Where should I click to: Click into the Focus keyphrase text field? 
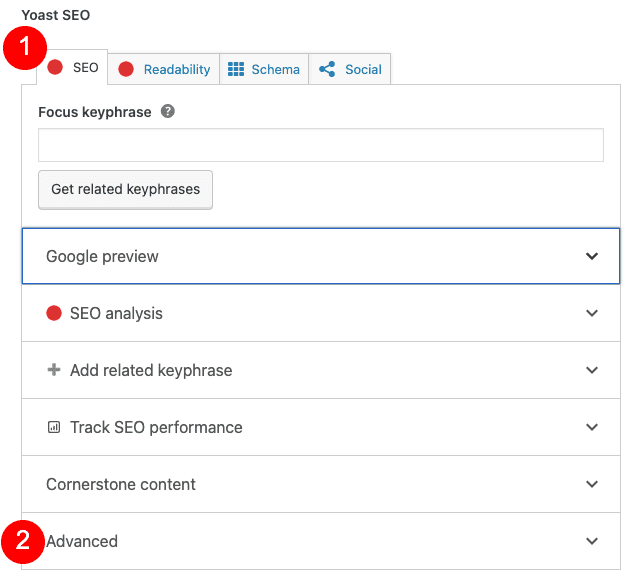point(320,145)
